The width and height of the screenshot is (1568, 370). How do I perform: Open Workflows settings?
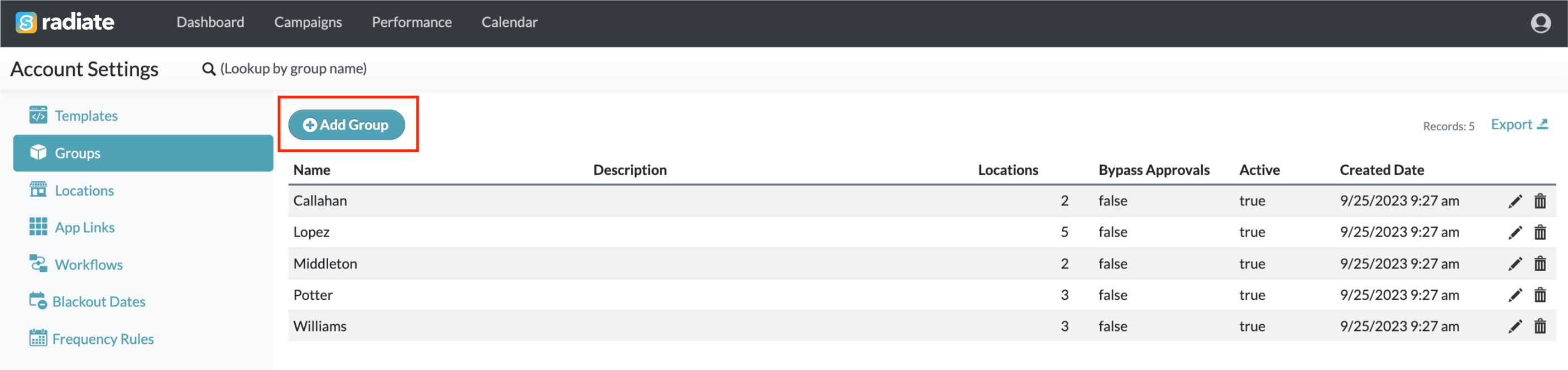click(x=89, y=265)
